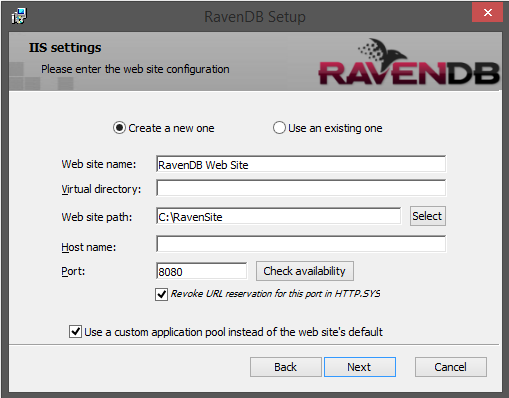Click the 'Port:' label
This screenshot has height=398, width=509.
pos(73,271)
